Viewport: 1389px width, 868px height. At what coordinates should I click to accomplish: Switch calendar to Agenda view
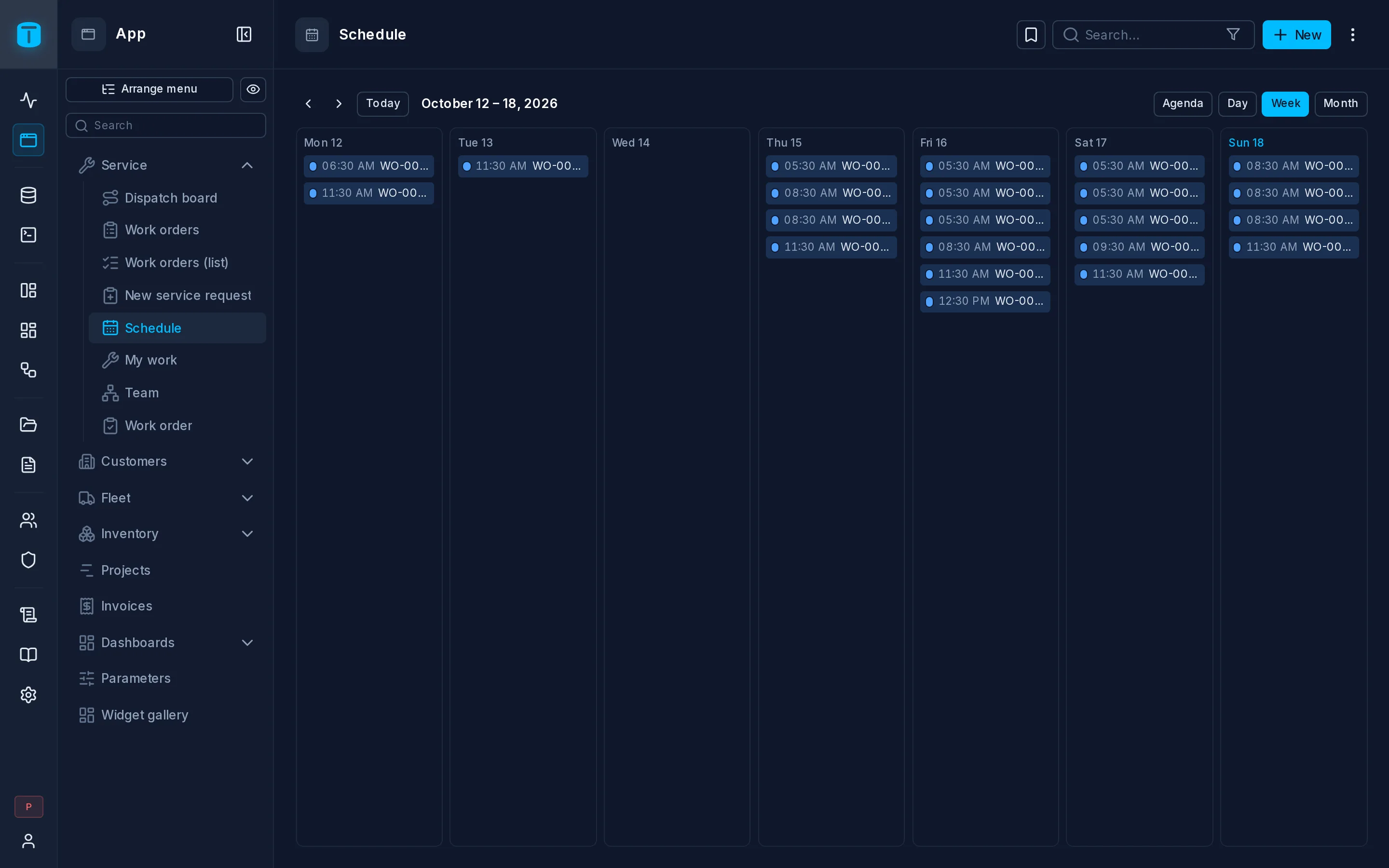tap(1183, 104)
